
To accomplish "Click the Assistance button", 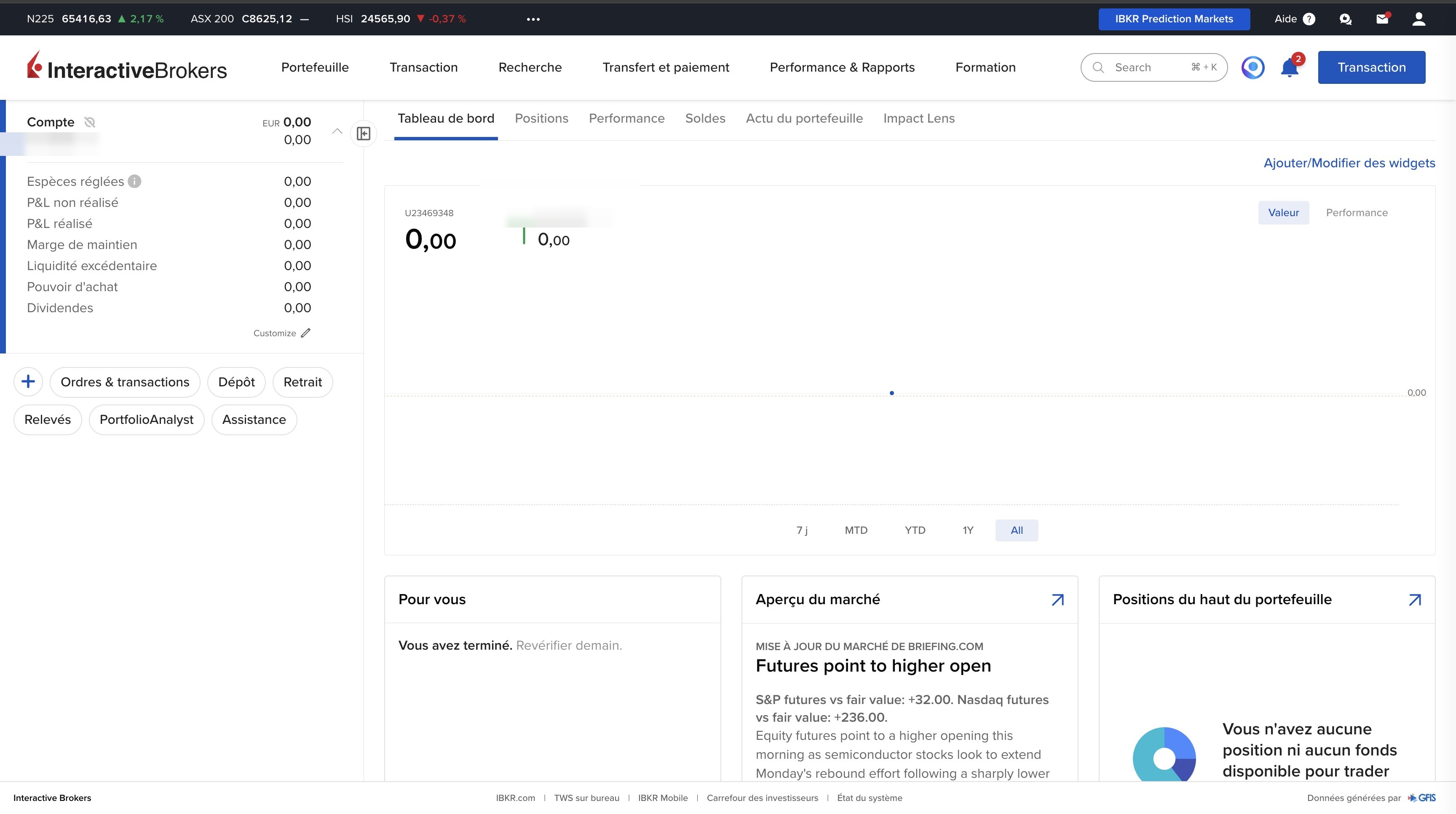I will click(x=254, y=420).
